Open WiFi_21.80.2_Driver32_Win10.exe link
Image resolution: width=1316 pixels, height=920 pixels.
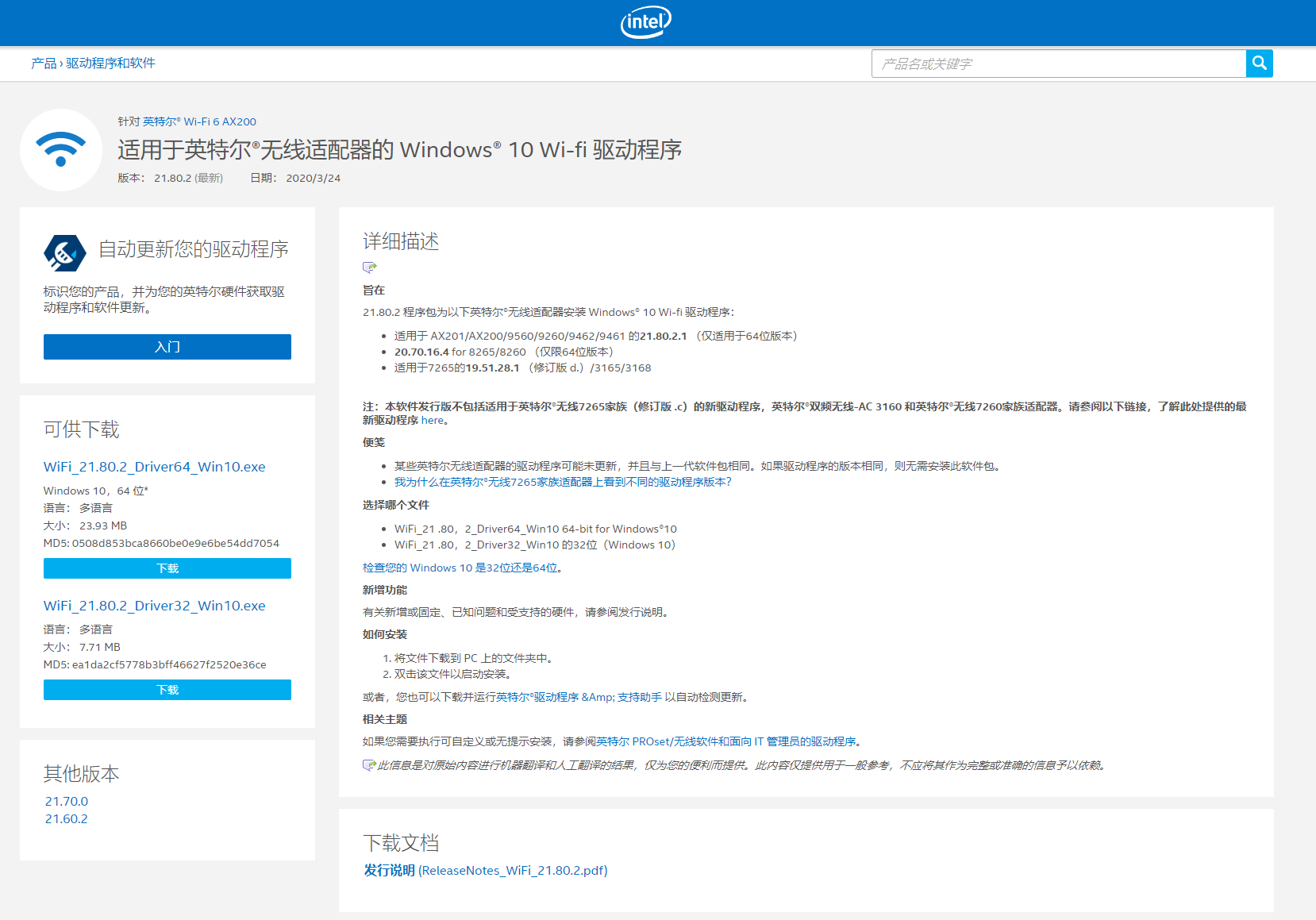coord(155,606)
